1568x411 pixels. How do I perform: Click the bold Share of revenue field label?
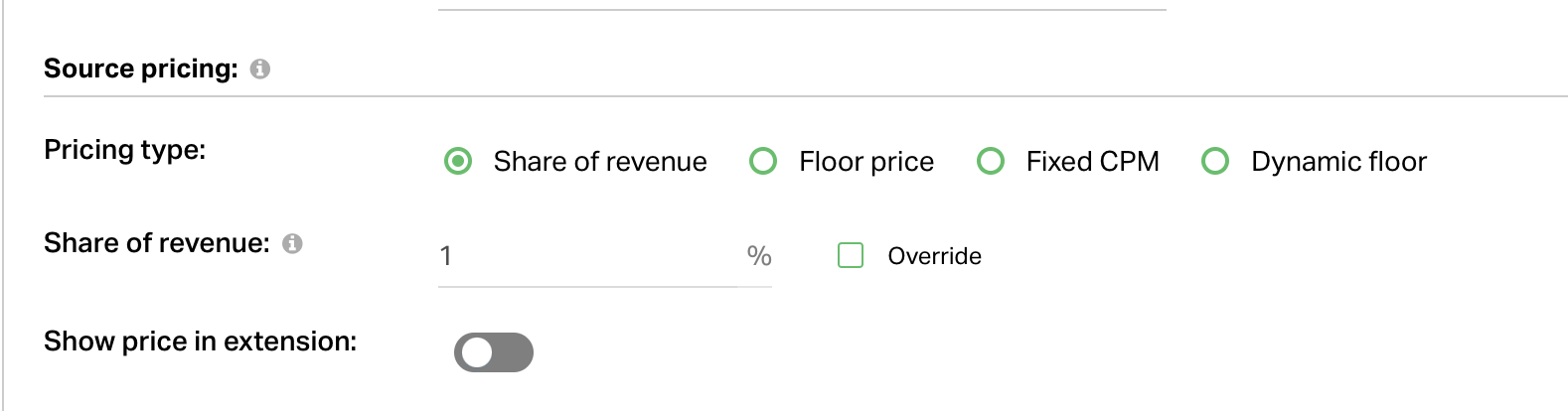click(x=157, y=243)
